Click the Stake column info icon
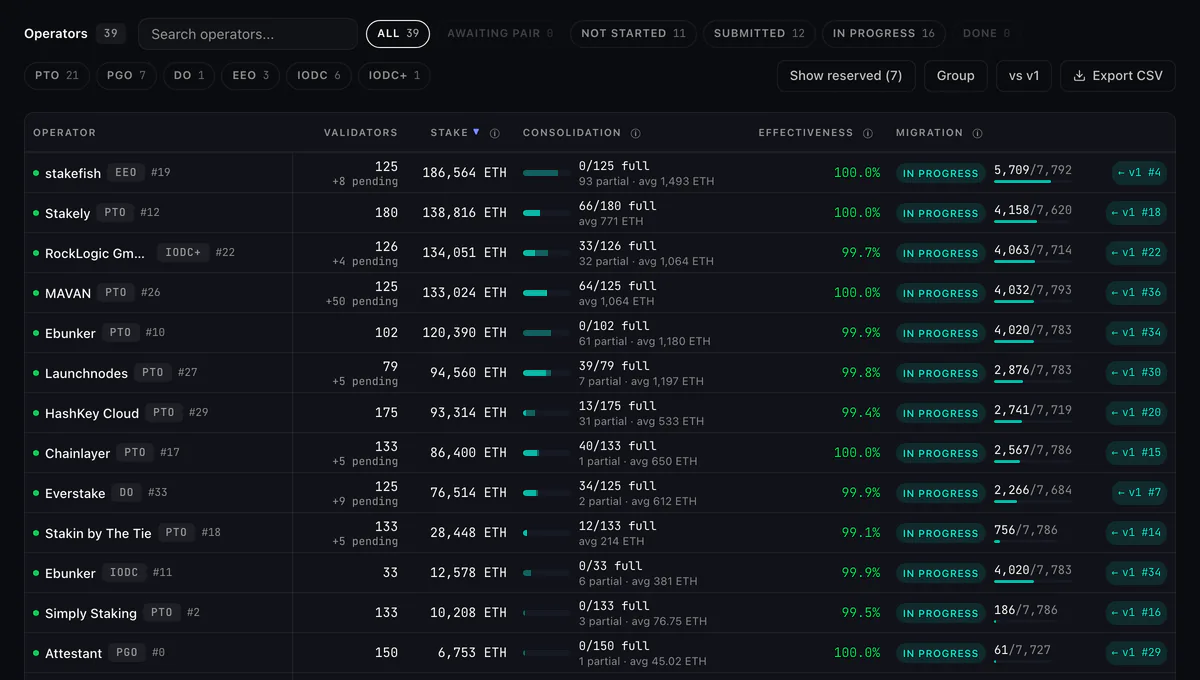 pos(495,133)
